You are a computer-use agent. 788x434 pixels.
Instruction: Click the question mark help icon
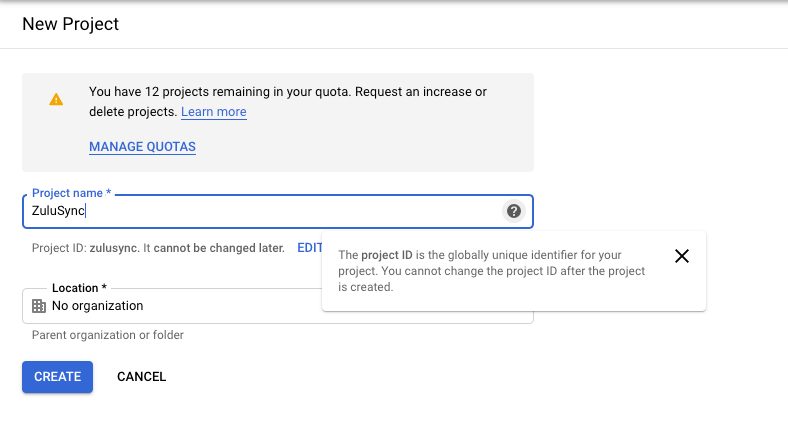click(514, 211)
